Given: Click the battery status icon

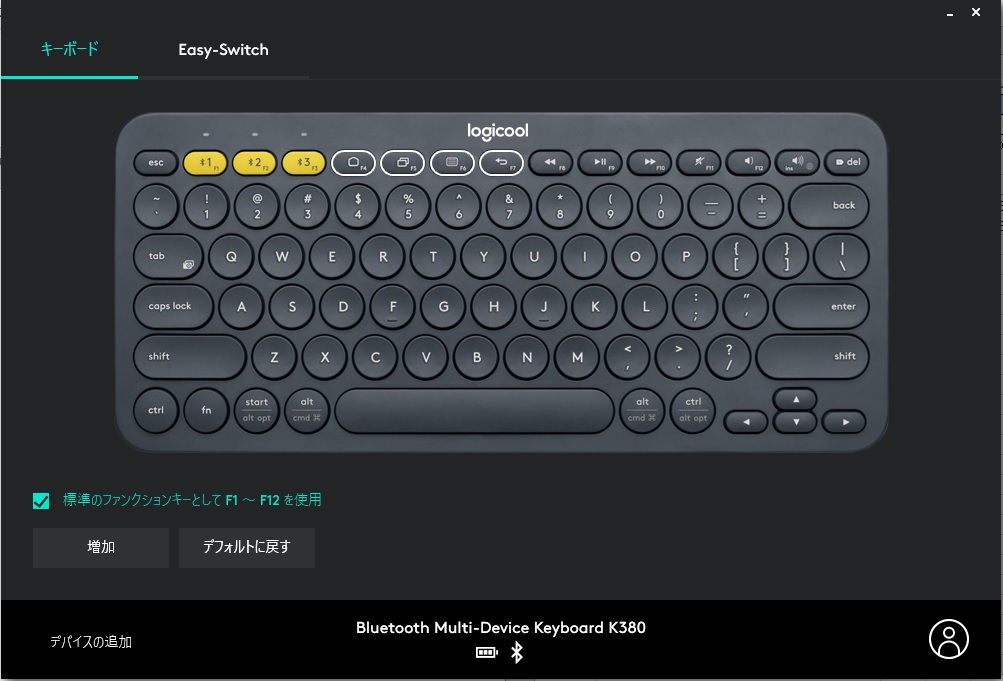Looking at the screenshot, I should [x=487, y=652].
